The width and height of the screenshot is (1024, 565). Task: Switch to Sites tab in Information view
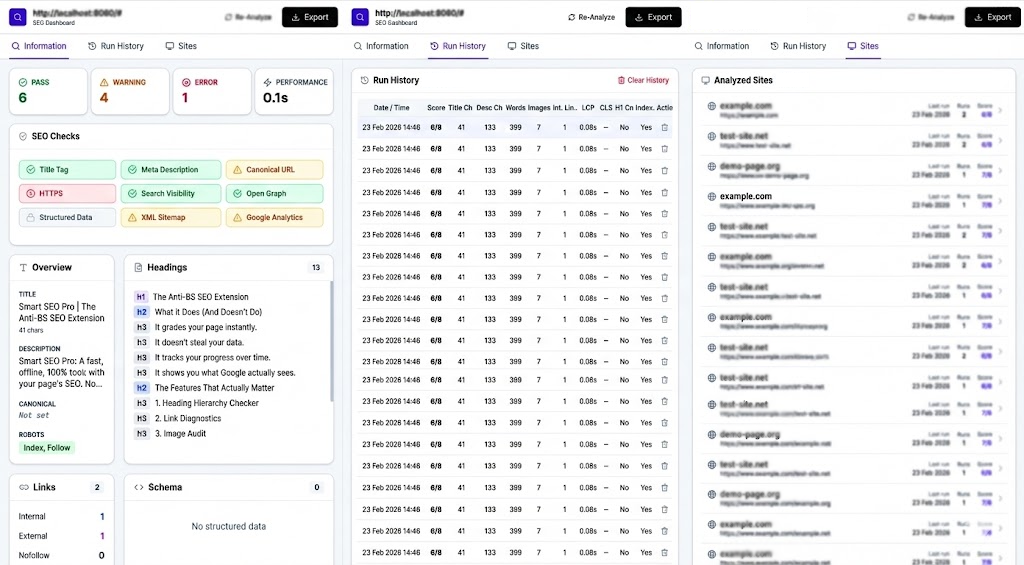(x=181, y=46)
